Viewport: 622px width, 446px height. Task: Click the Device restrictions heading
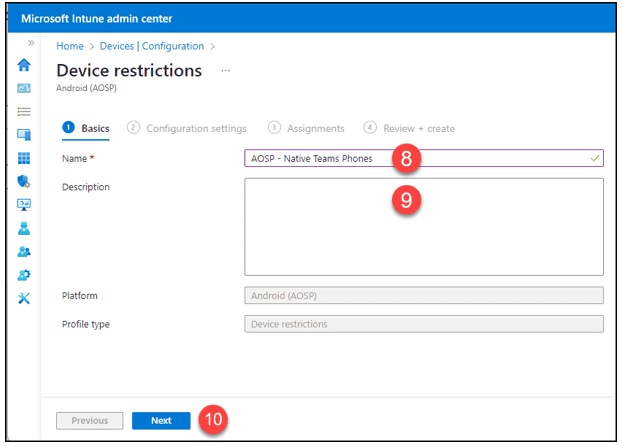pos(129,71)
